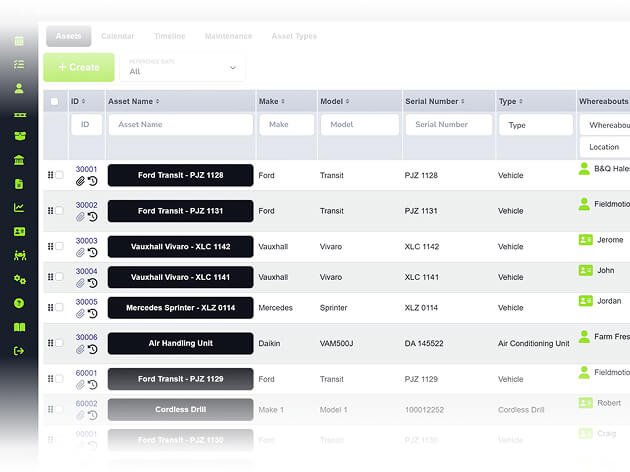Open the open book icon in sidebar
The height and width of the screenshot is (472, 630).
click(19, 327)
